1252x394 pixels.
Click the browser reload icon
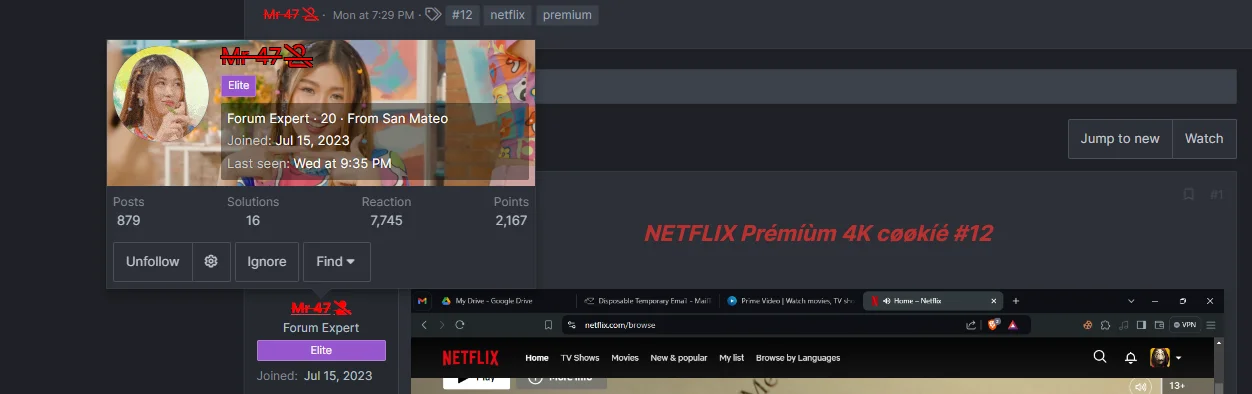pyautogui.click(x=460, y=325)
